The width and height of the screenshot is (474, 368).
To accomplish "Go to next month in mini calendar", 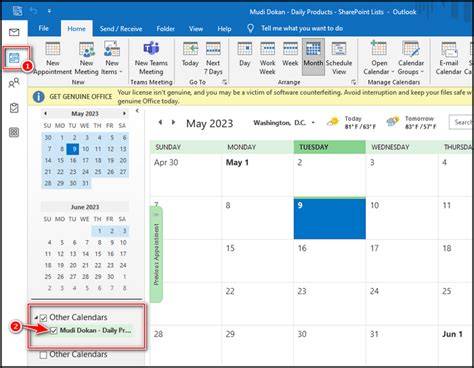I will pos(124,114).
